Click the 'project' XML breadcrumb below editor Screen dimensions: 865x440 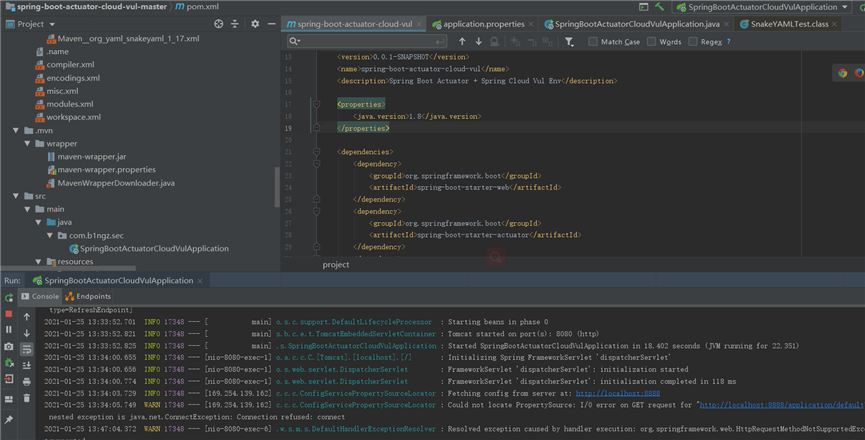335,265
